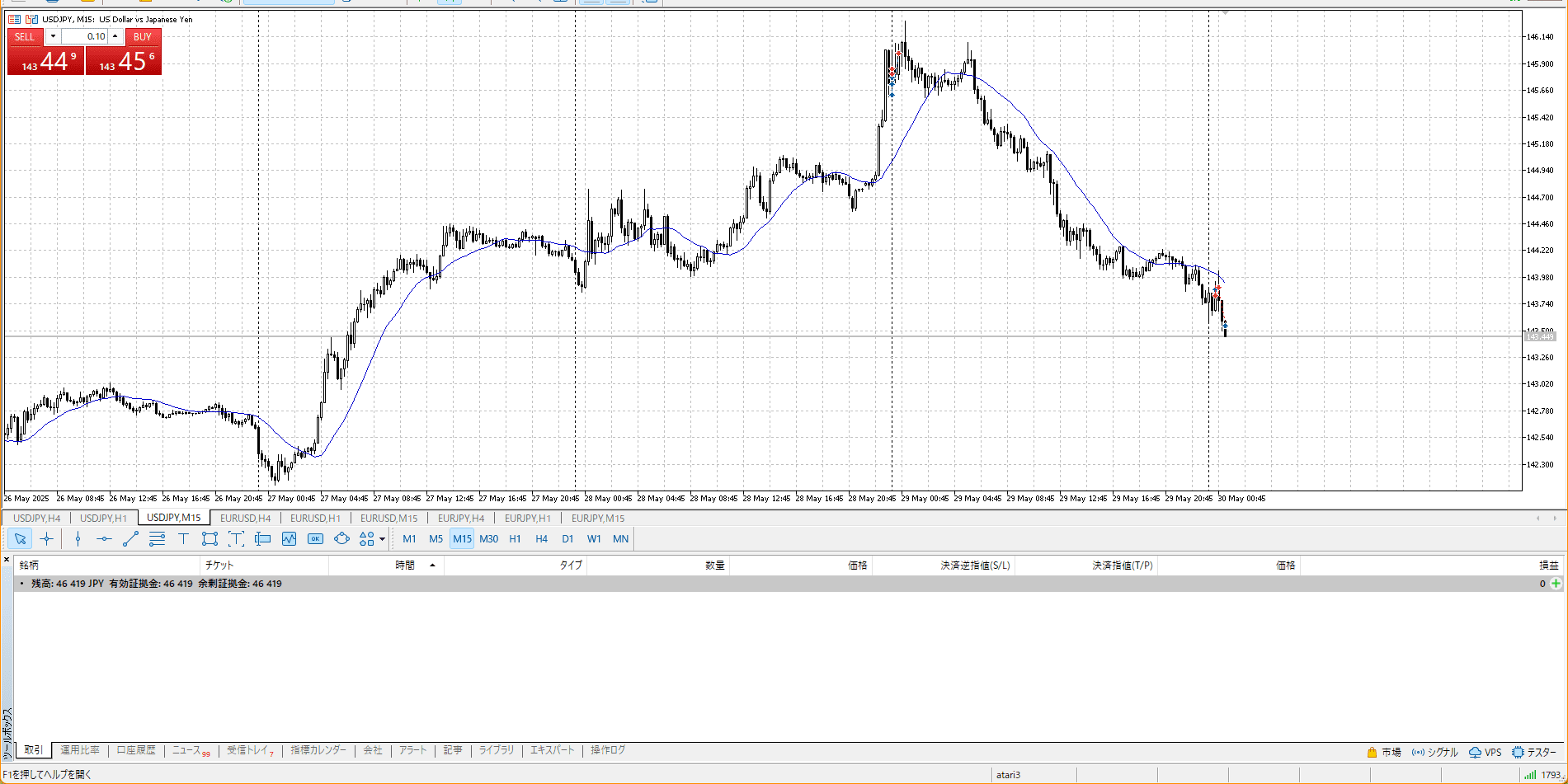Select the trendline drawing tool
The height and width of the screenshot is (784, 1568).
130,539
